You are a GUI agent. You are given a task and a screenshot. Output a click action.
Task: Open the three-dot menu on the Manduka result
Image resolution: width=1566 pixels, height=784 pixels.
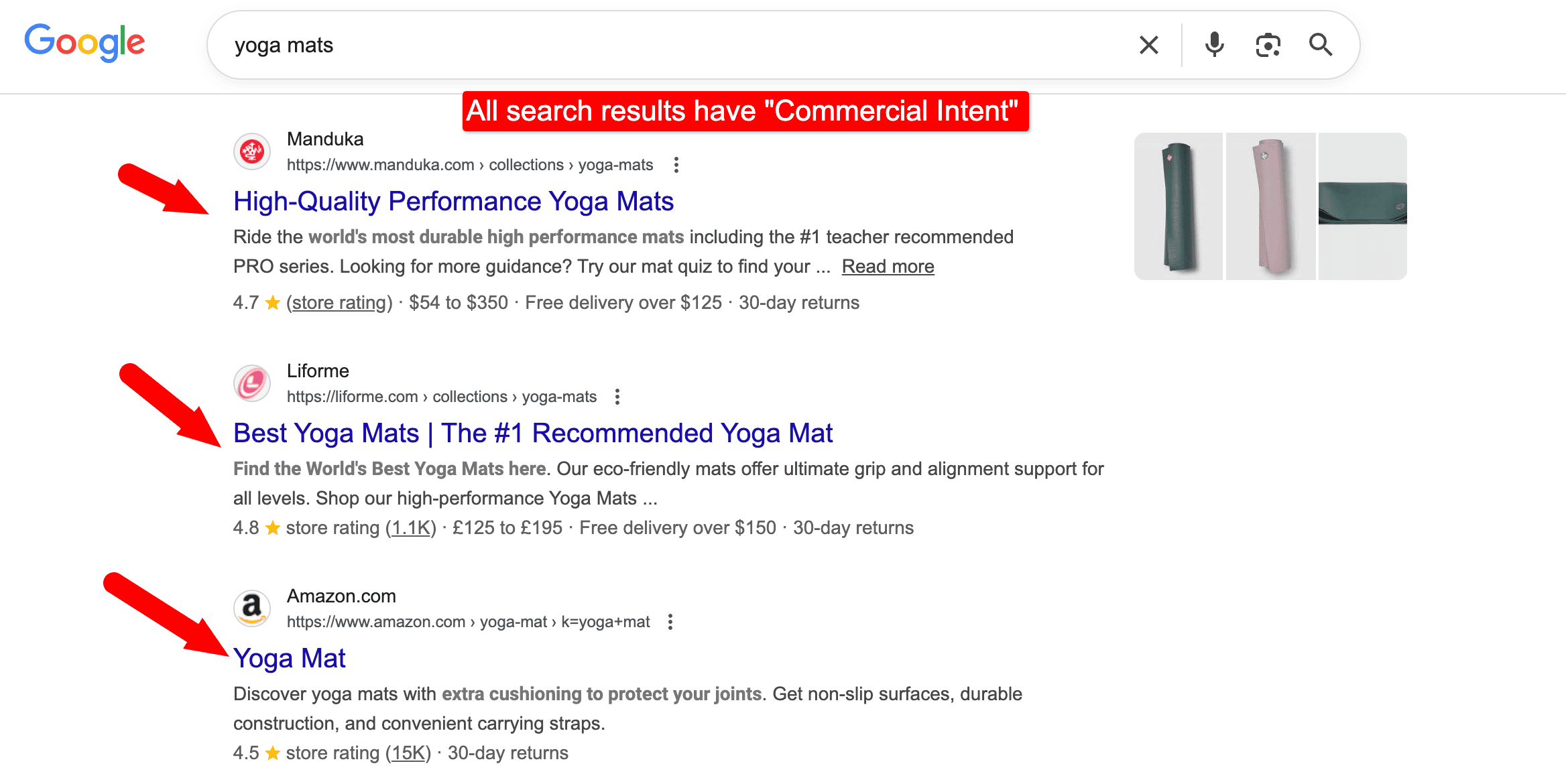pyautogui.click(x=676, y=165)
